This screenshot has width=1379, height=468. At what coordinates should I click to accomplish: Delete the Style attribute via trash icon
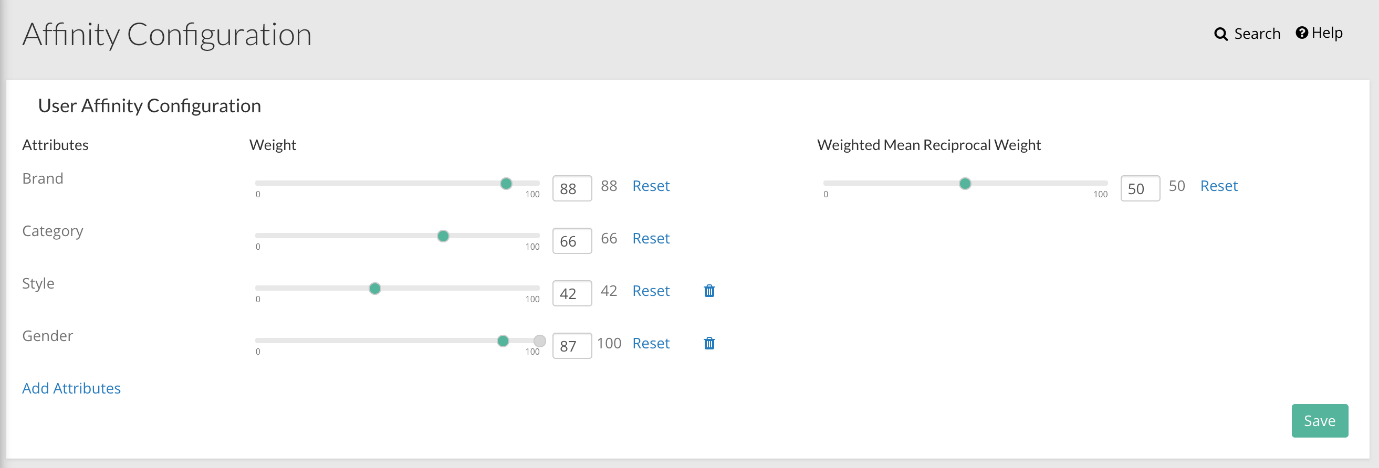[x=709, y=291]
